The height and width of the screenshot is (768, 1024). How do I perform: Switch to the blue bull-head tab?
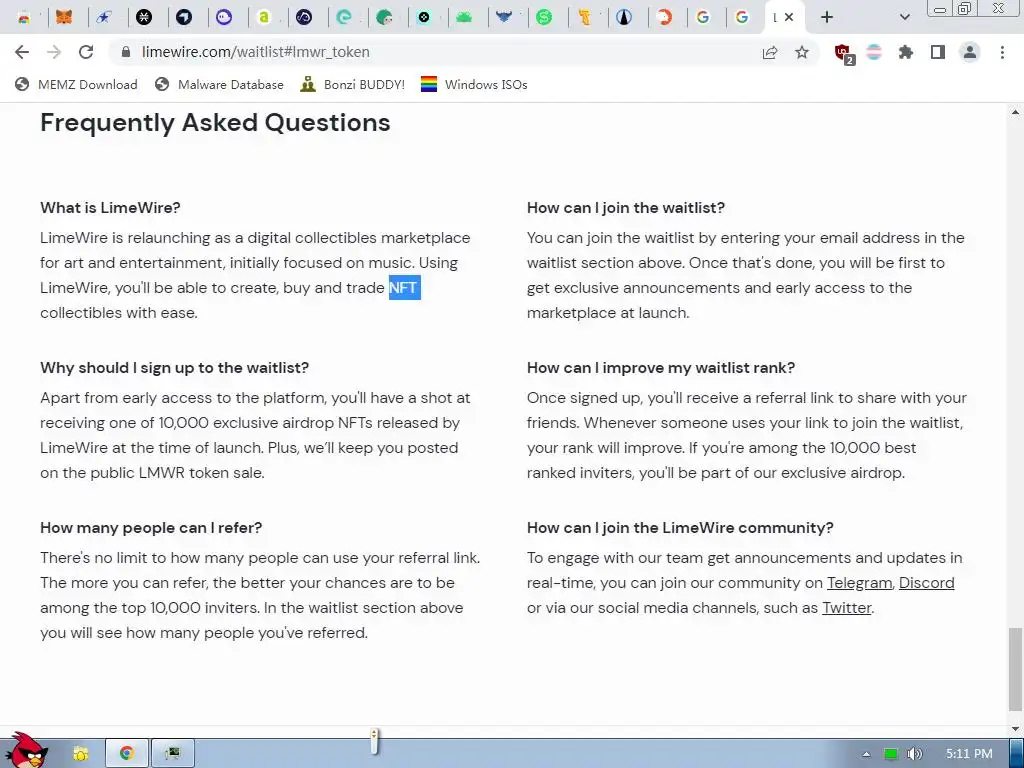pos(504,18)
